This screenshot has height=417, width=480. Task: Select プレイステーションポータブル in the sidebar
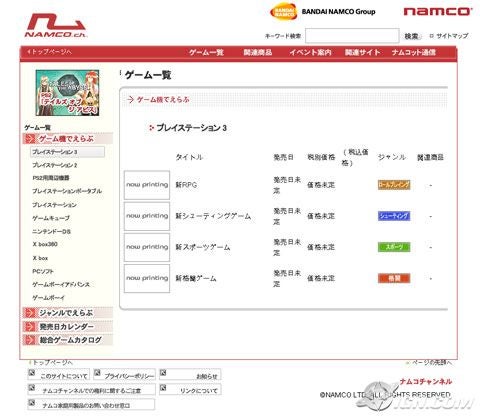67,191
